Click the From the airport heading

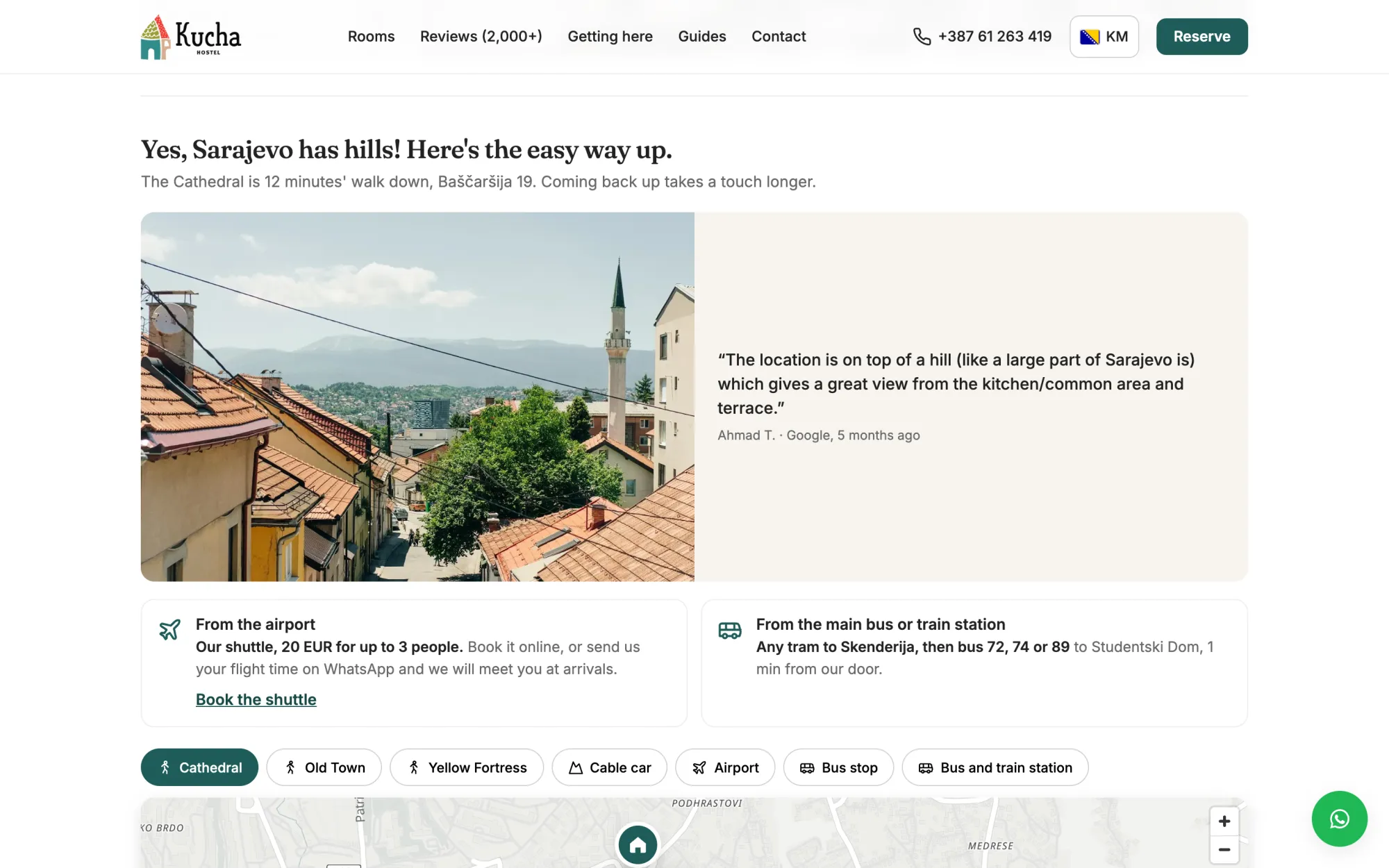tap(256, 624)
